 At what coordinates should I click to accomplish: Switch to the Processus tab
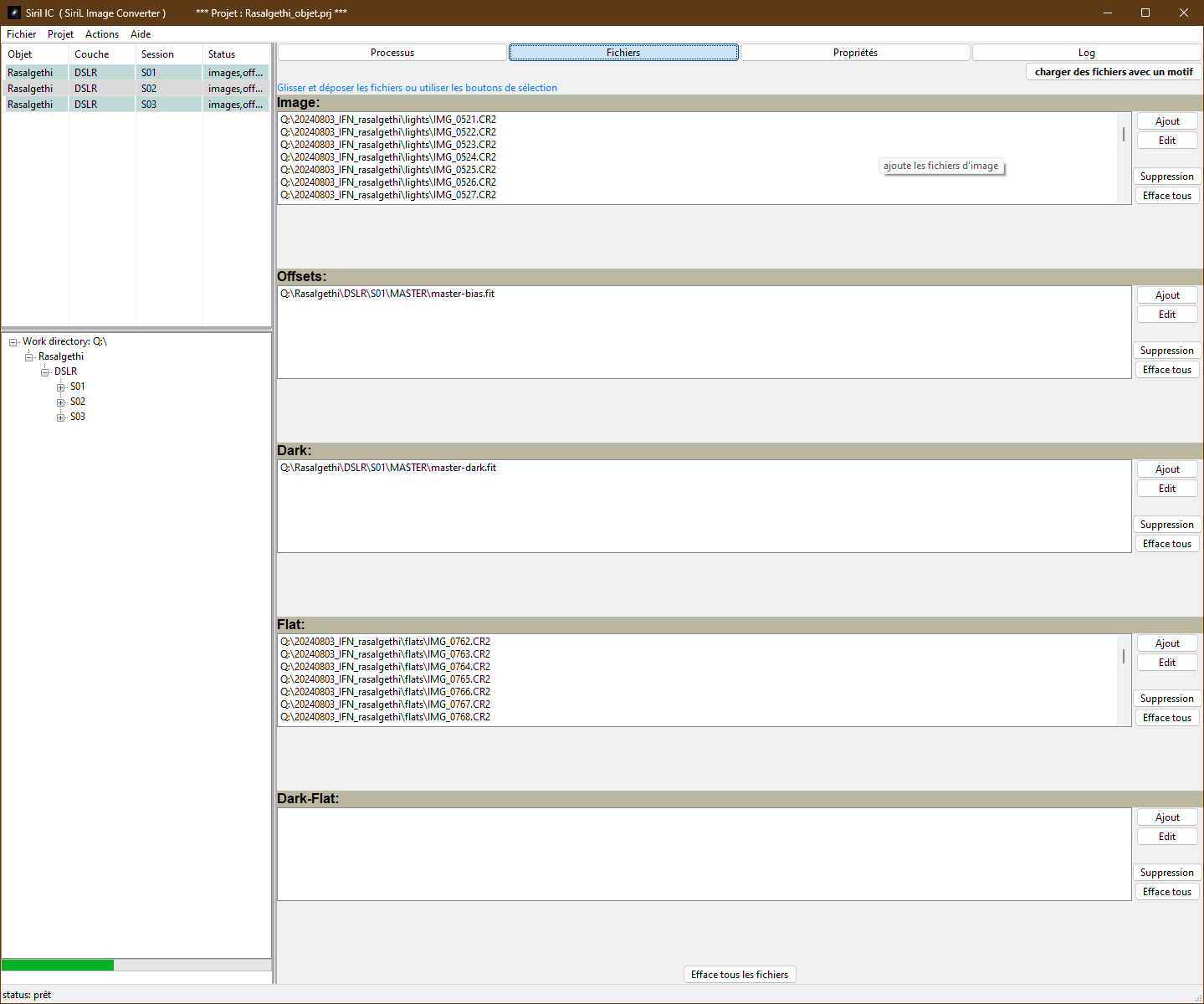pyautogui.click(x=392, y=53)
